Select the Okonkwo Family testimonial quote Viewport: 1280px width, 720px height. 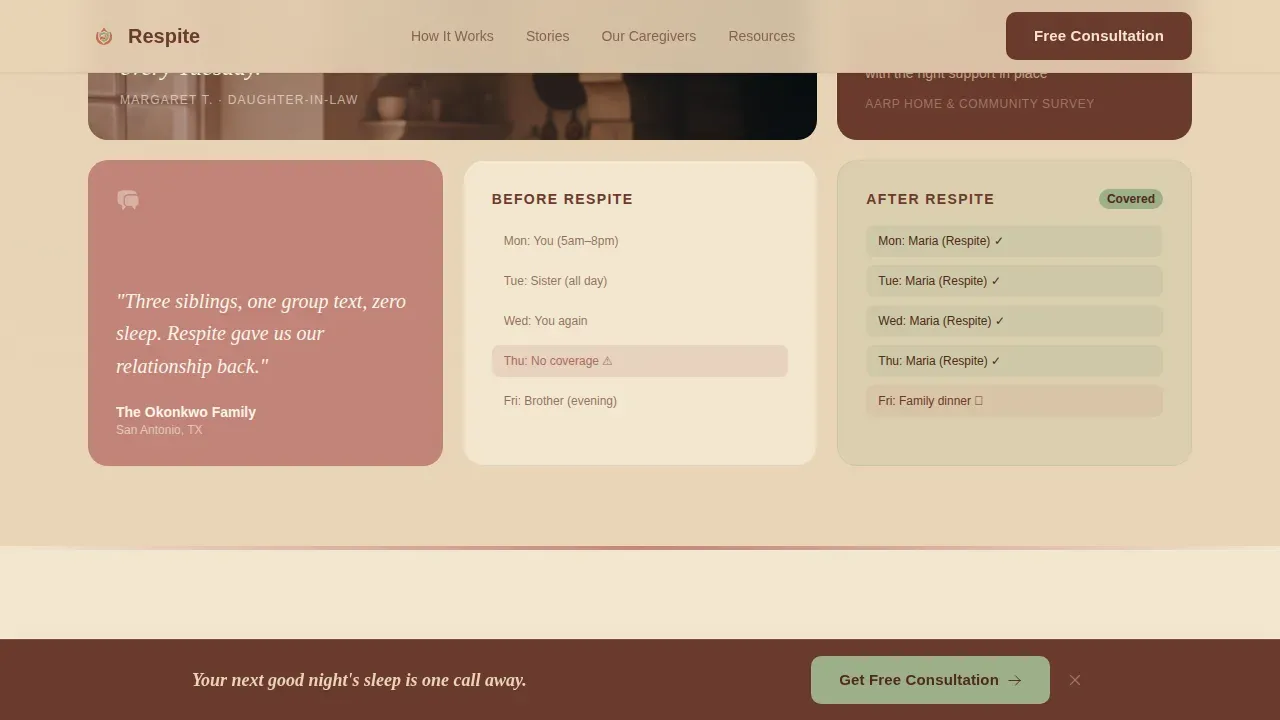click(261, 334)
